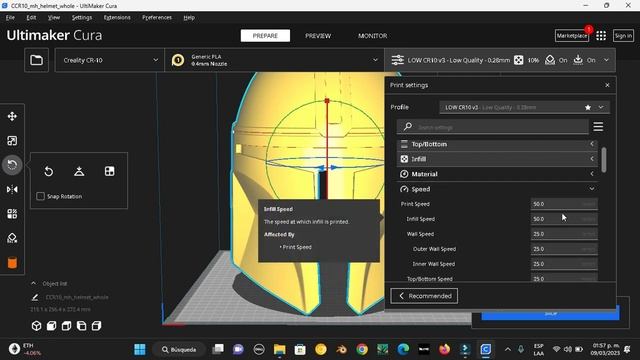The image size is (640, 360).
Task: Switch to left view cube icon
Action: [82, 326]
